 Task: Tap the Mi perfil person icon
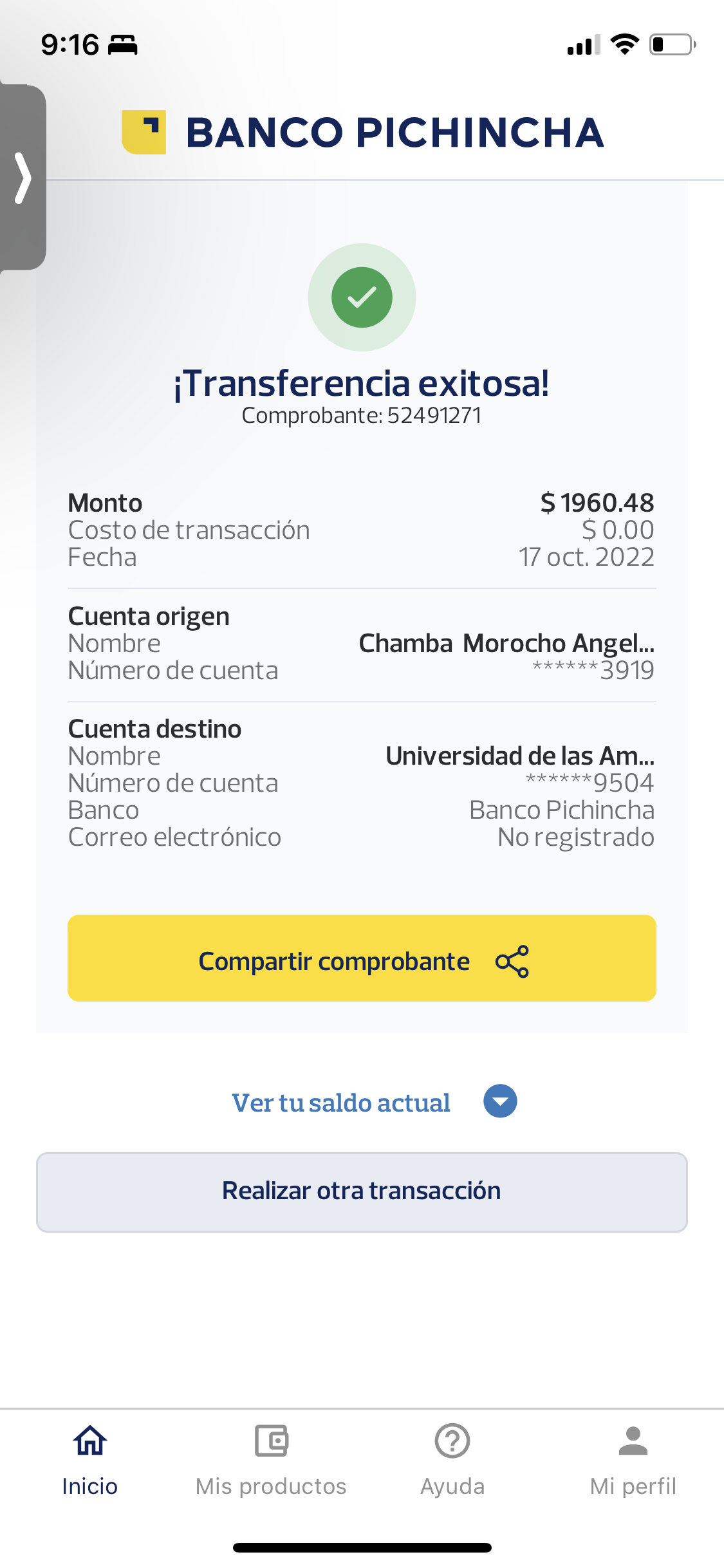click(633, 1441)
